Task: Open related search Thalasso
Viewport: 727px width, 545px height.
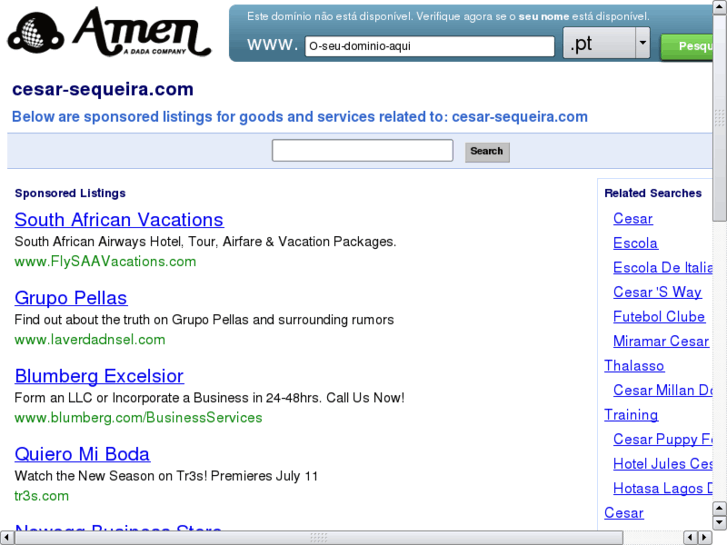Action: [634, 366]
